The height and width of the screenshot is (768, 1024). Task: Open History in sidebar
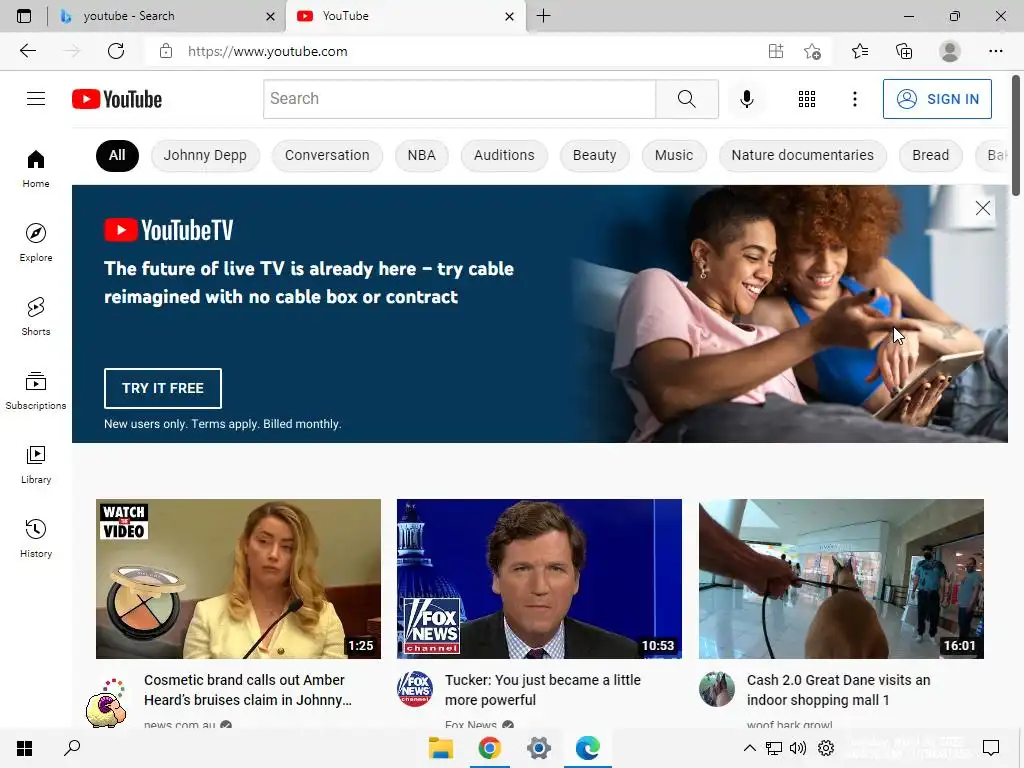pyautogui.click(x=36, y=538)
